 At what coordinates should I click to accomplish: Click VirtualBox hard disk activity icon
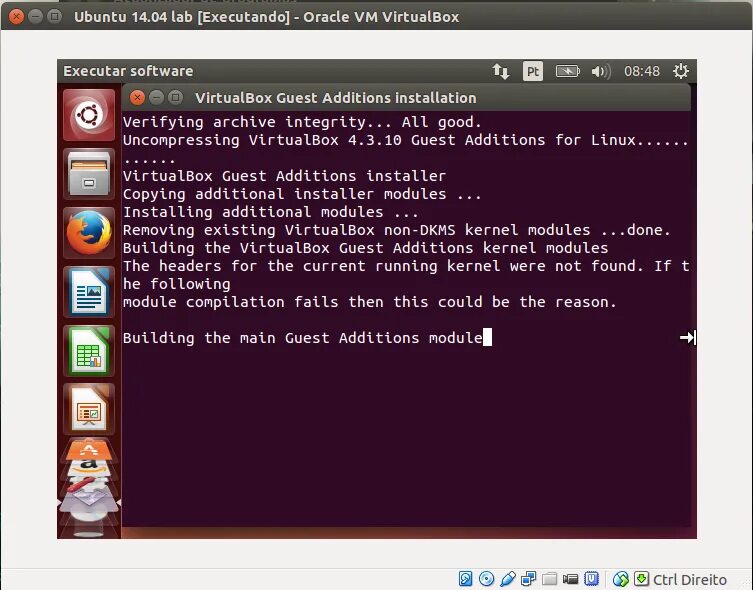(465, 578)
